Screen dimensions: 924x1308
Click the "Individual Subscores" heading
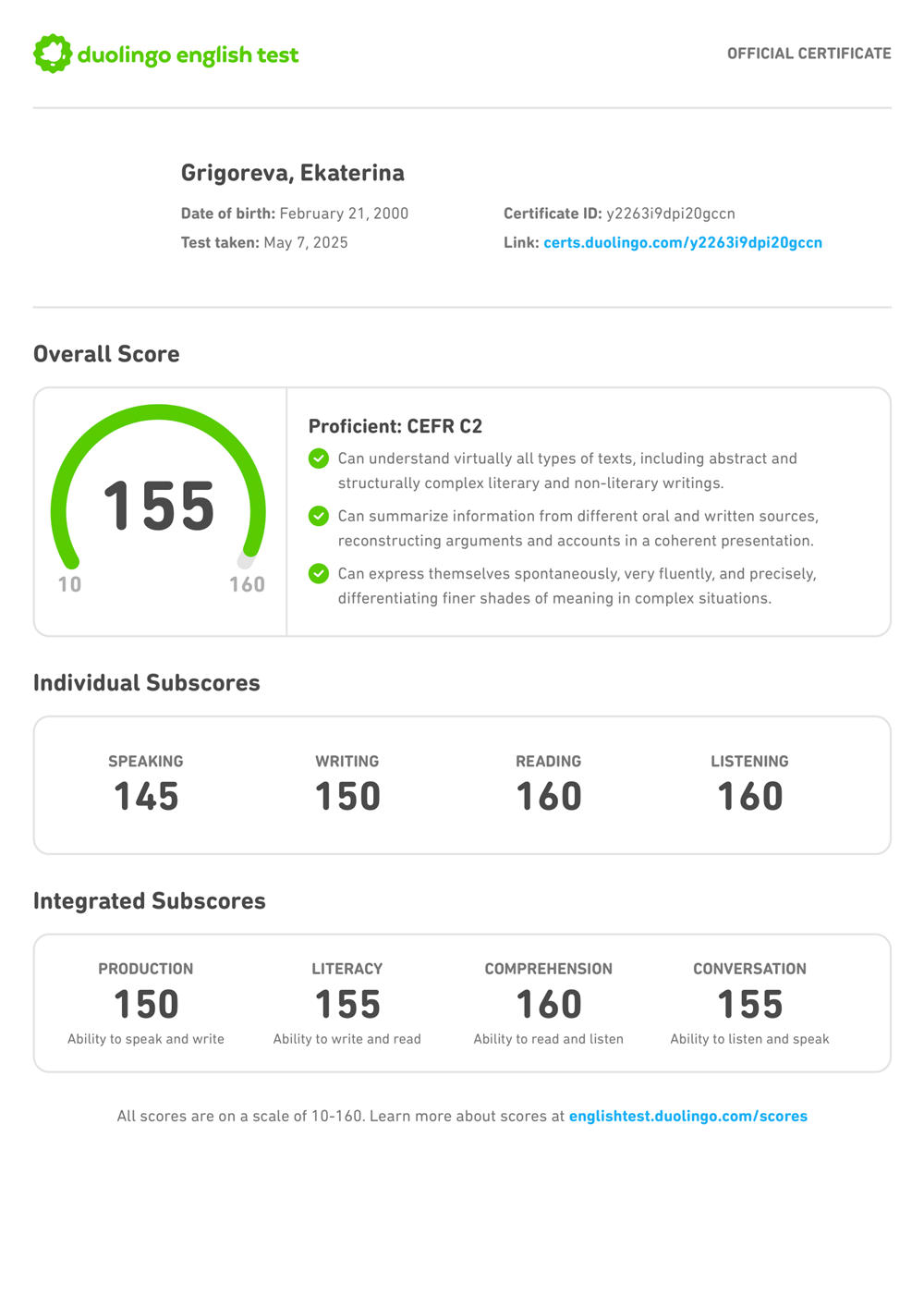147,683
